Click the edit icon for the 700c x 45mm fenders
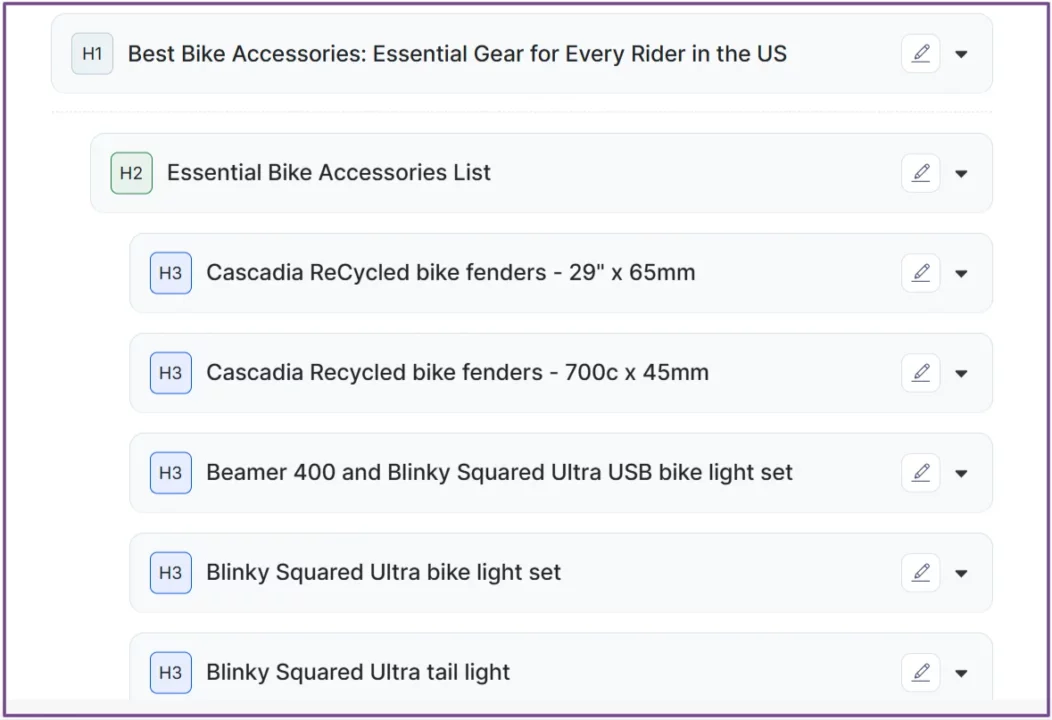 (x=920, y=373)
